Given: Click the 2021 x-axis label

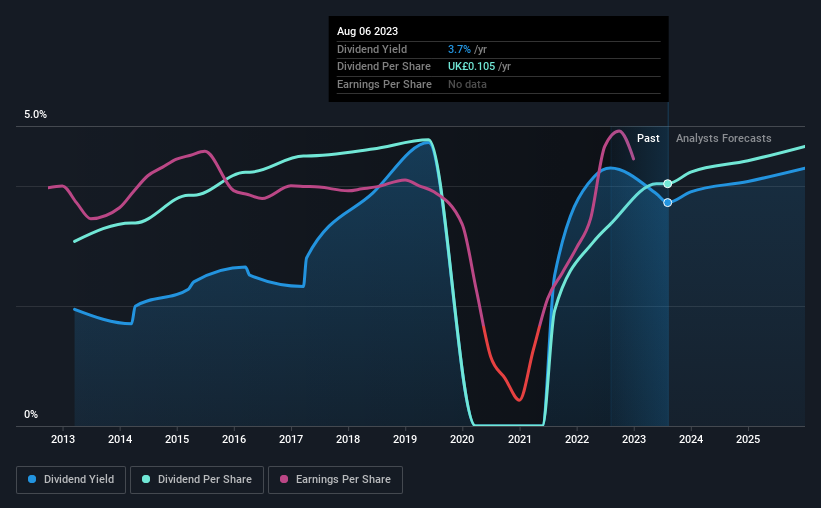Looking at the screenshot, I should (520, 439).
